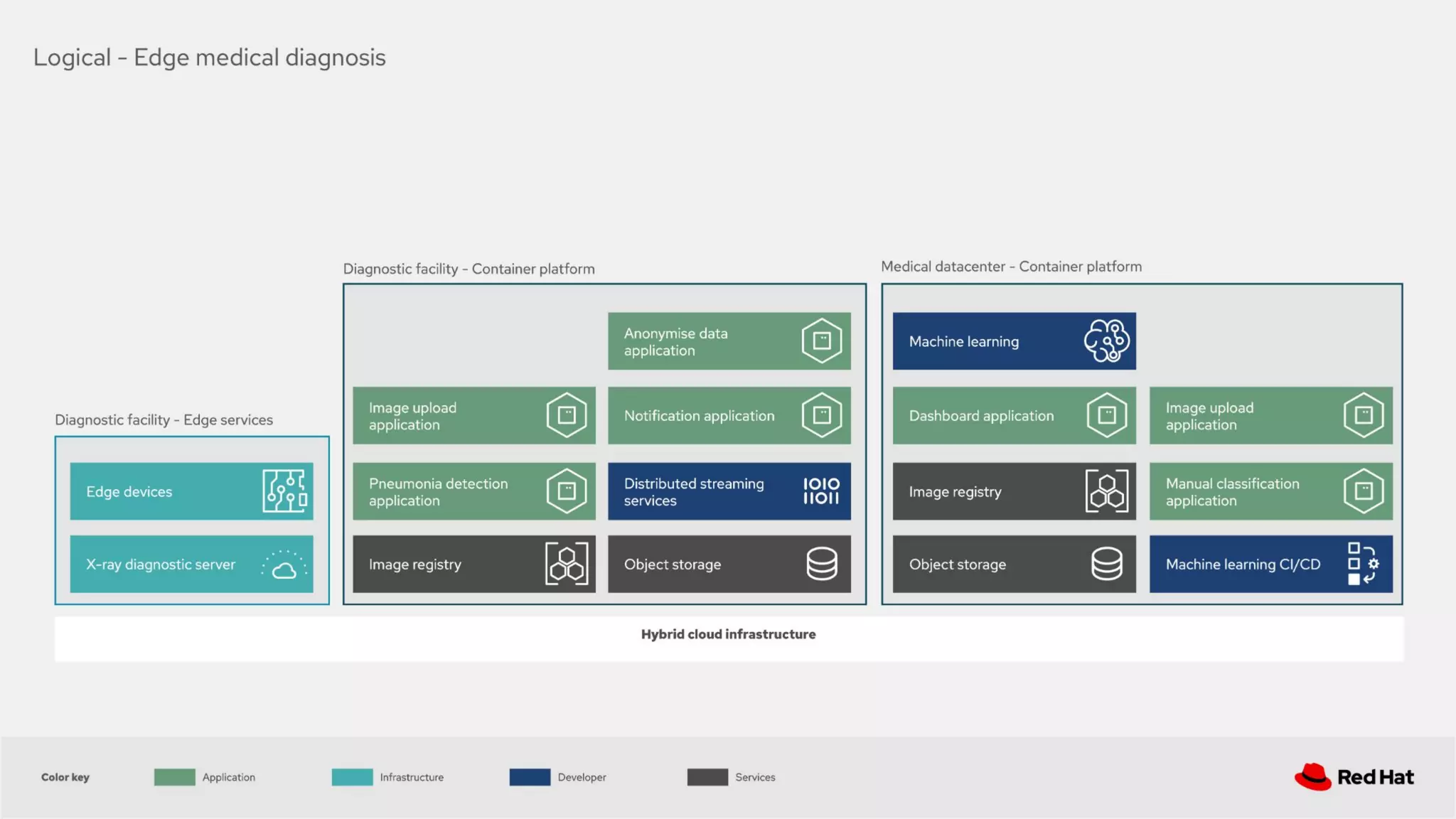Click the Medical datacenter Image registry cubes icon

(1106, 491)
